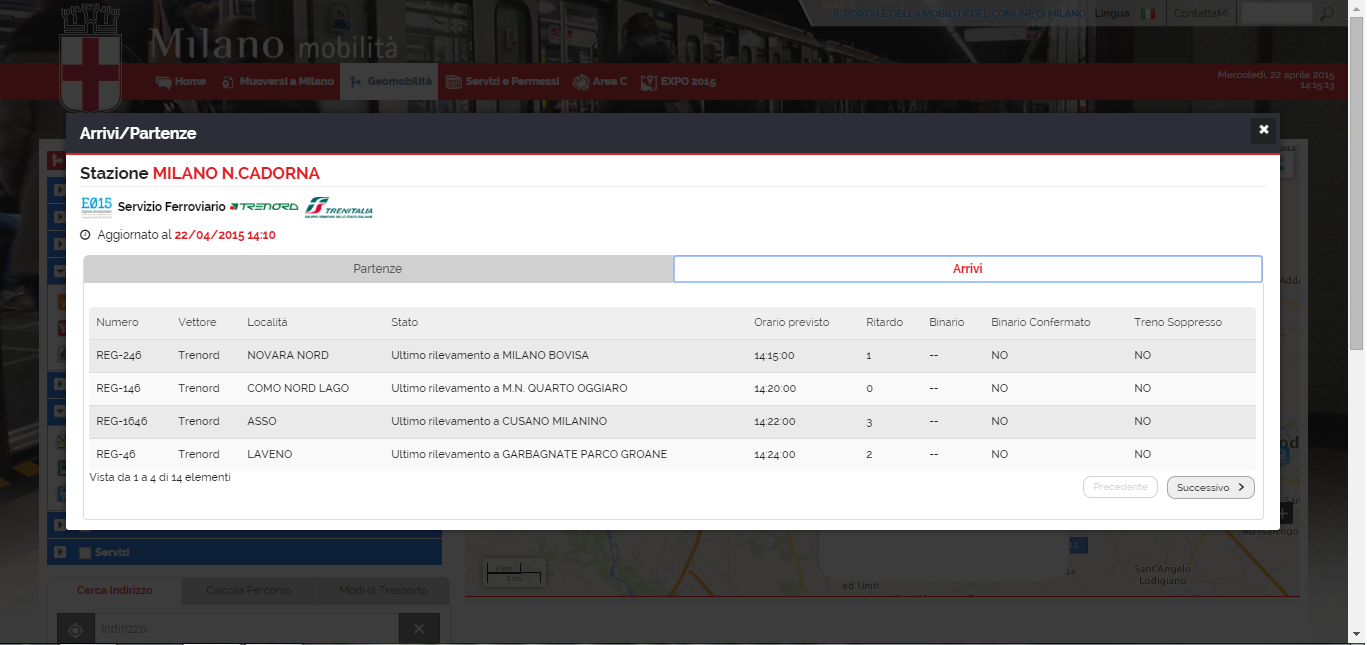This screenshot has height=645, width=1367.
Task: Click the Indirizzo address input field
Action: pos(245,629)
